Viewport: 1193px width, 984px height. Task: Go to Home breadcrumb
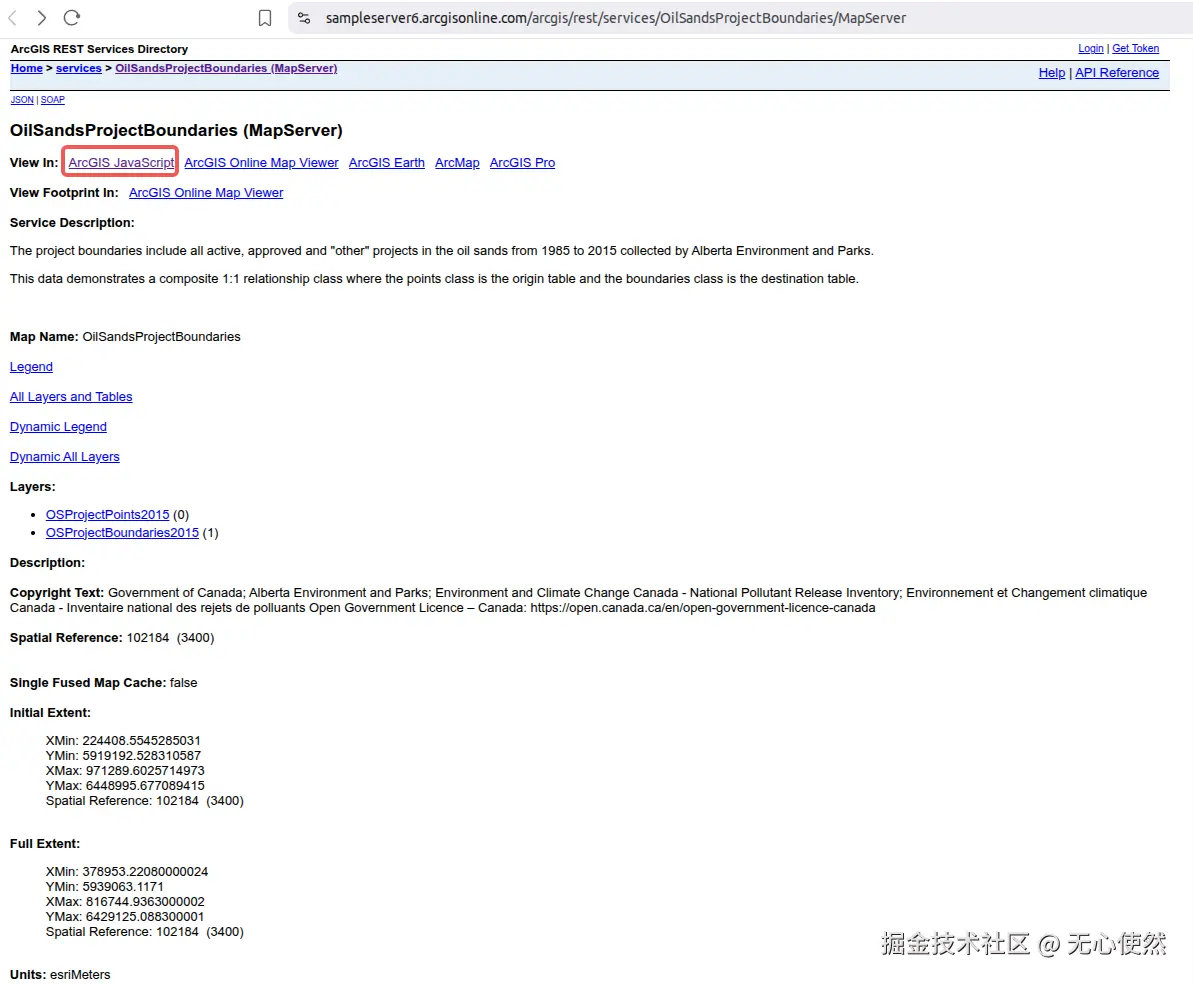point(27,68)
